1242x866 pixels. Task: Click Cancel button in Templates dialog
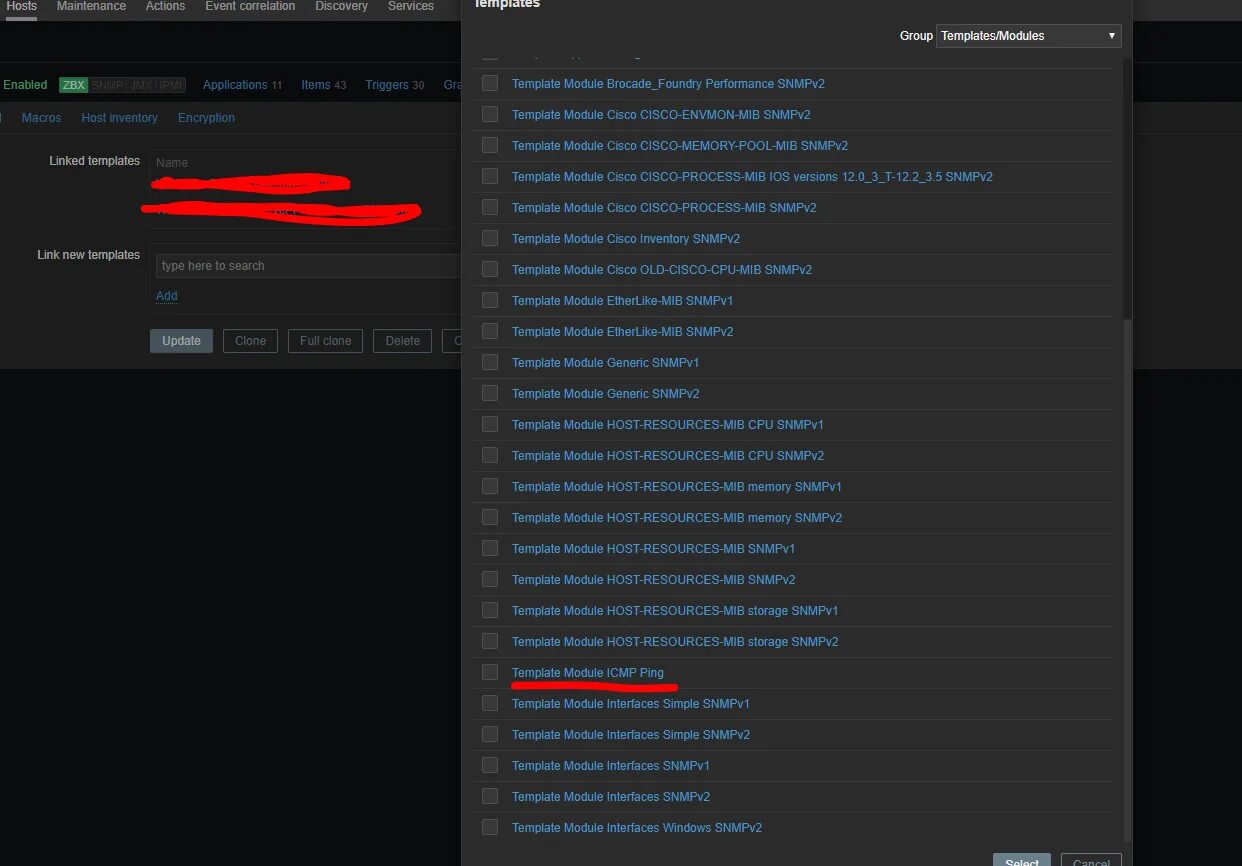point(1091,860)
